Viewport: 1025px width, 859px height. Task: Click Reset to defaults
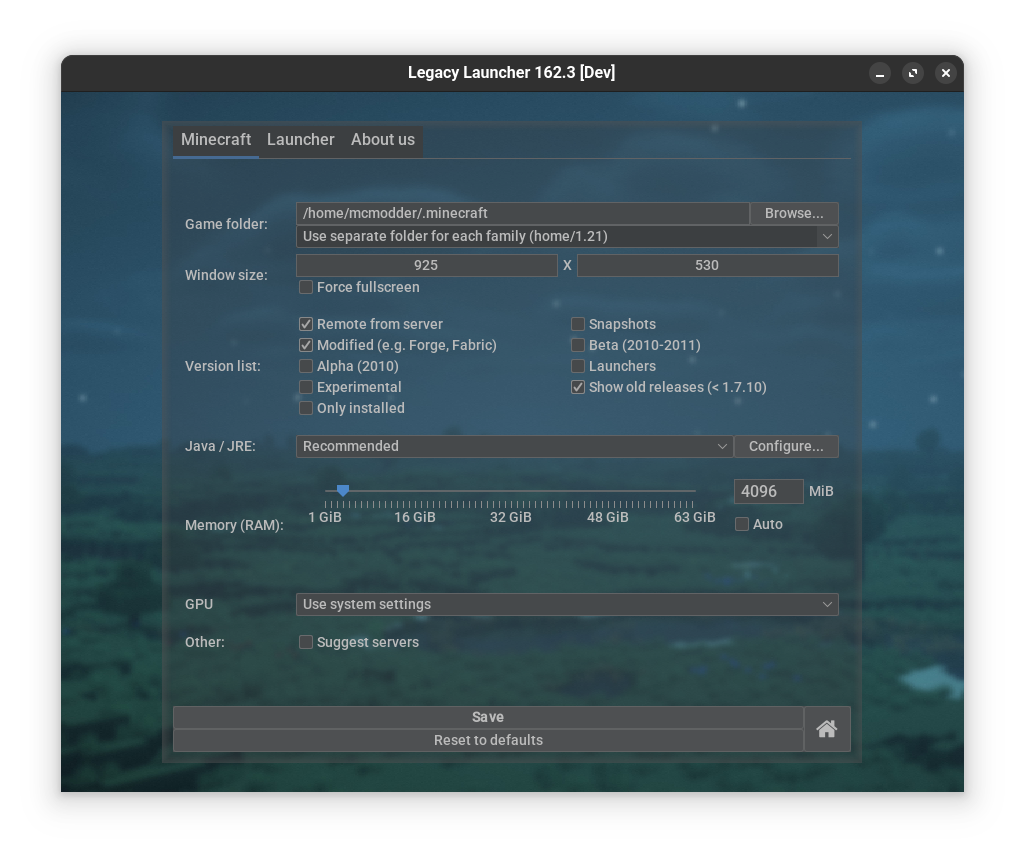coord(488,741)
